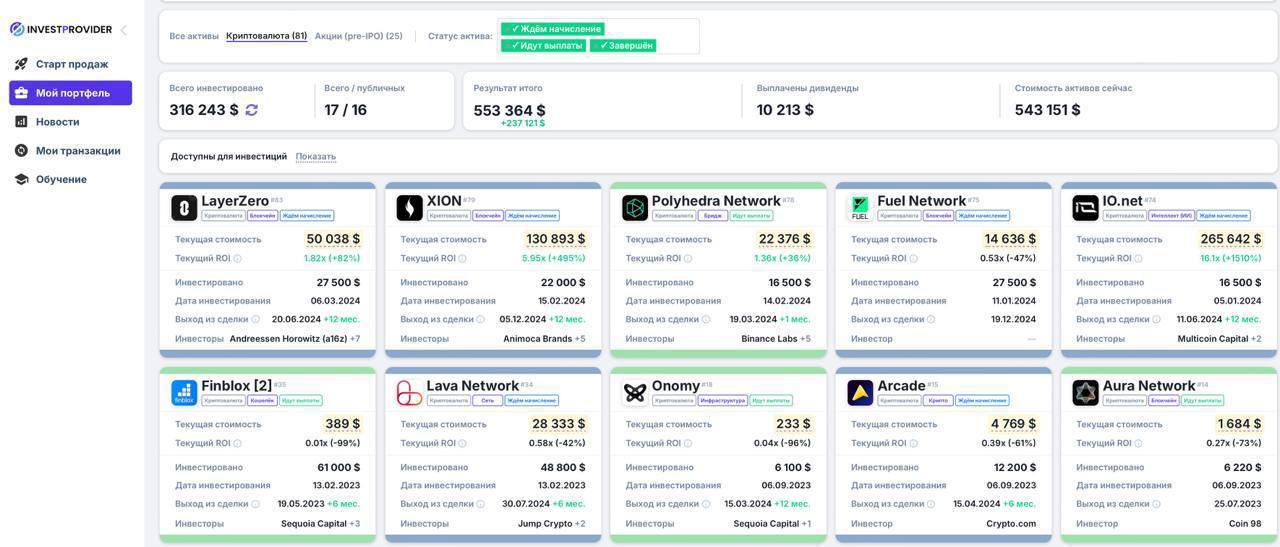The width and height of the screenshot is (1280, 547).
Task: Click ROI info icon in Onomy card
Action: pyautogui.click(x=687, y=444)
